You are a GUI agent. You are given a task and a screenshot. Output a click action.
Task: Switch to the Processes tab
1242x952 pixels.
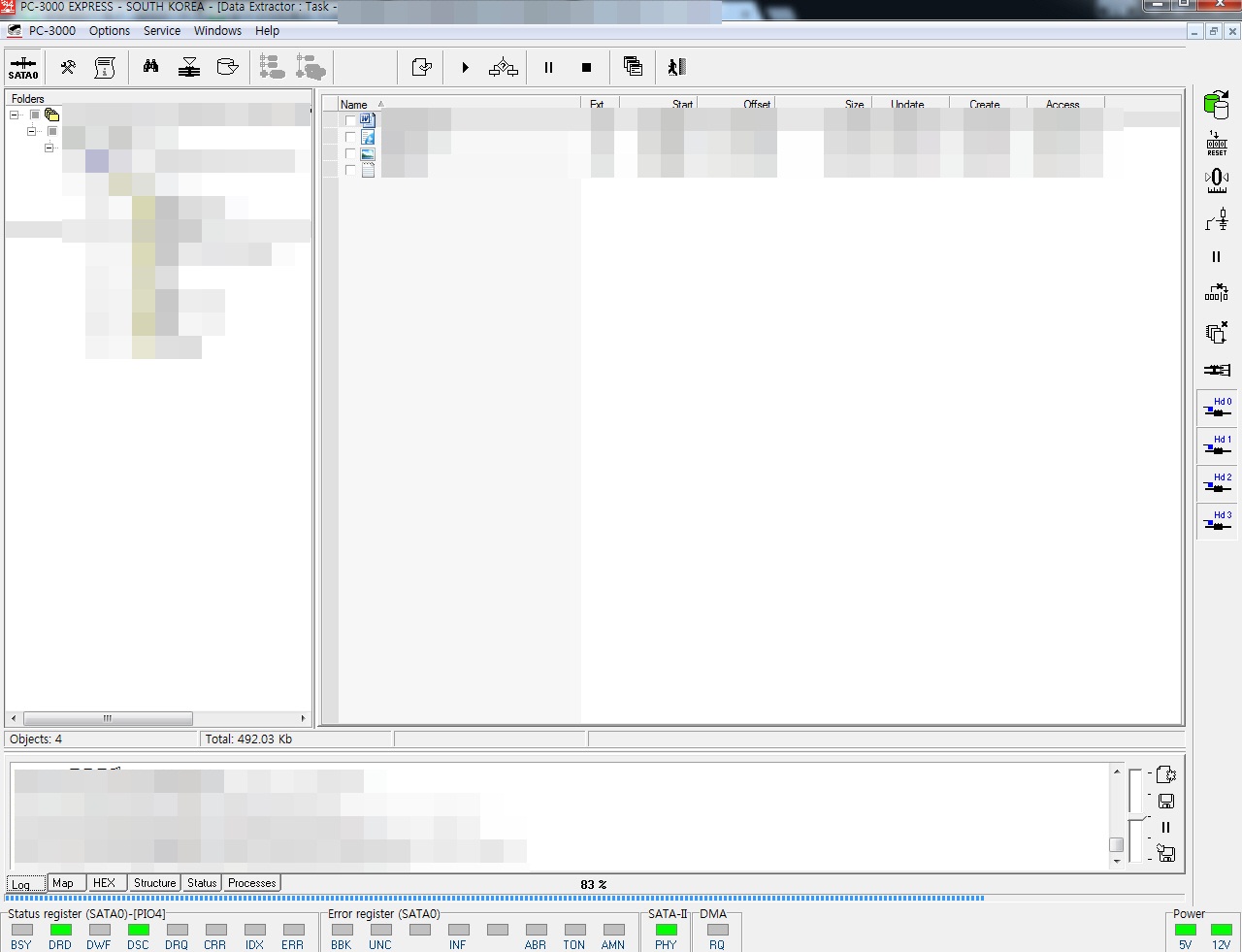(252, 883)
